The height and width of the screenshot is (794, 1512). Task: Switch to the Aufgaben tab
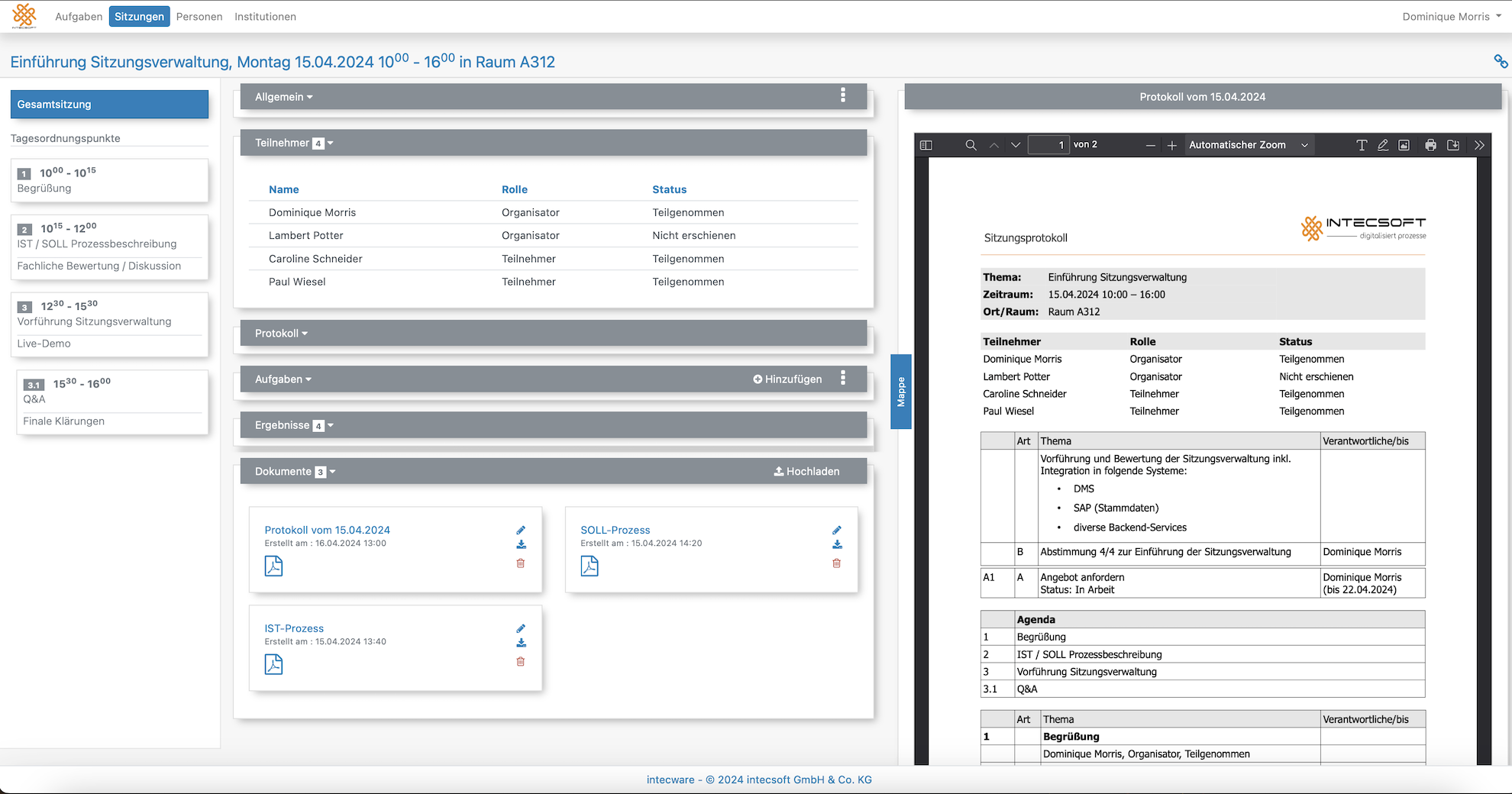point(79,17)
